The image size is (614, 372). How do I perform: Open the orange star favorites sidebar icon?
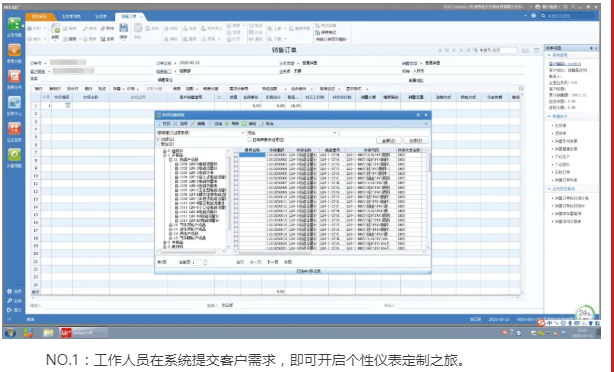click(14, 50)
